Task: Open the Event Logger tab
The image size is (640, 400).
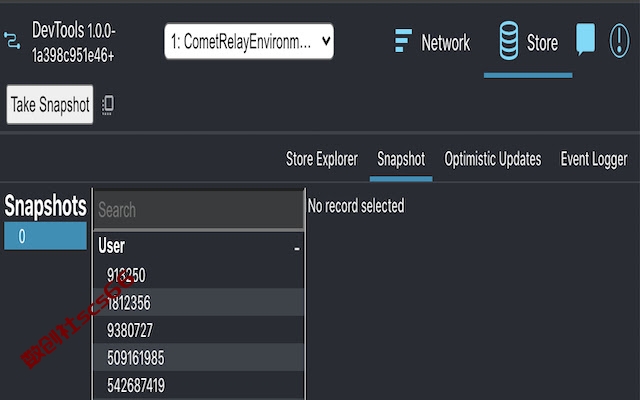Action: click(x=594, y=159)
